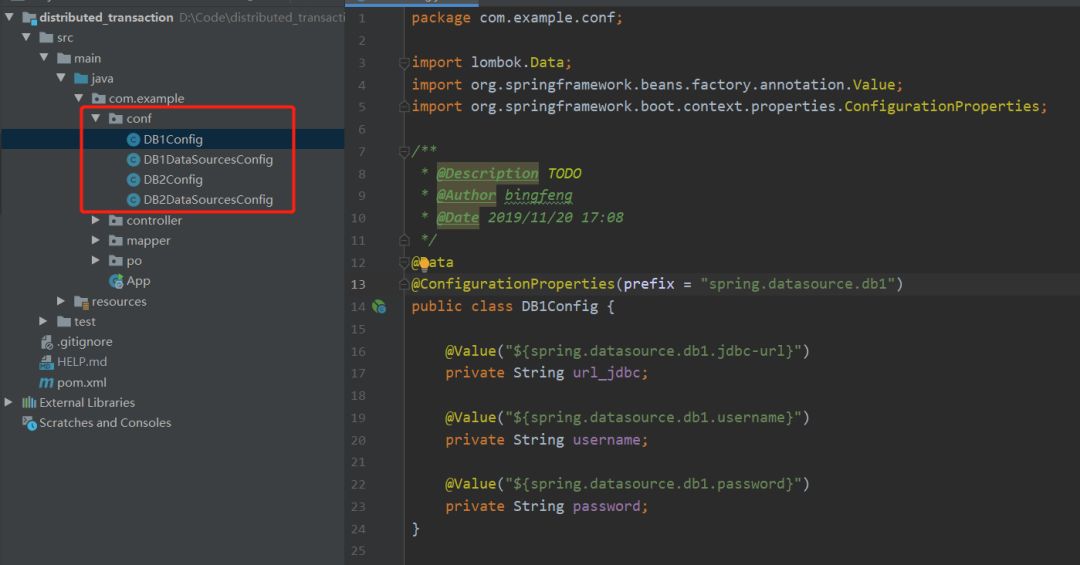The width and height of the screenshot is (1080, 565).
Task: Fold the import block at line 3
Action: 404,63
